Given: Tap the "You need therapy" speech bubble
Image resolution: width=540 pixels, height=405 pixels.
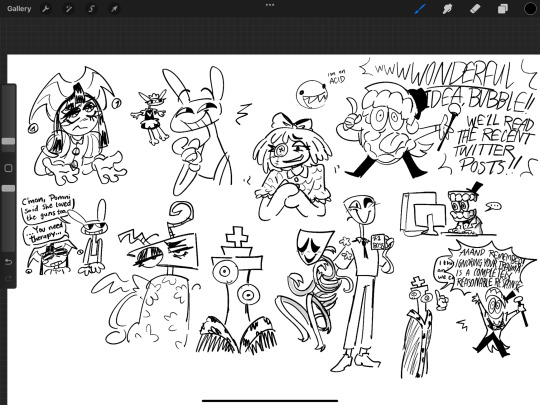Looking at the screenshot, I should (45, 233).
